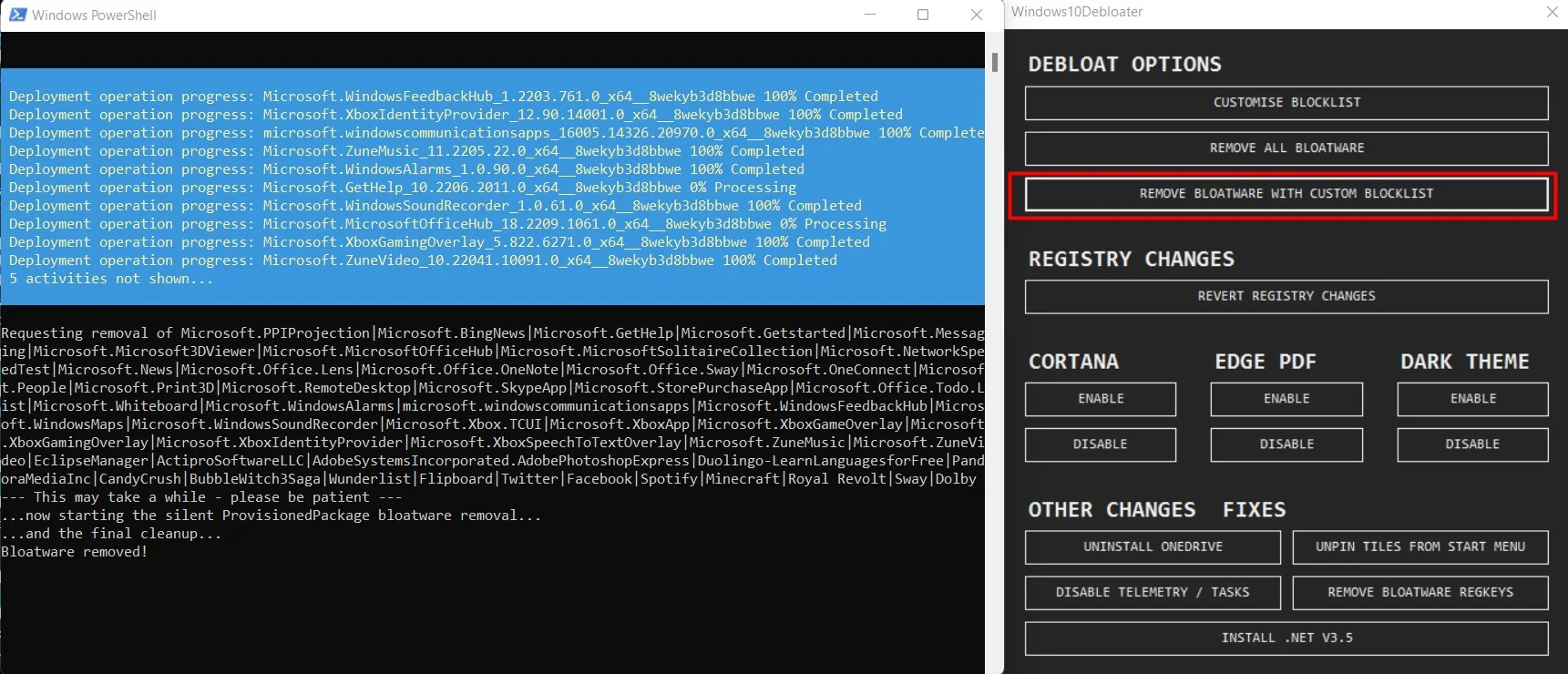Click the PowerShell vertical scrollbar thumb
The width and height of the screenshot is (1568, 674).
coord(995,62)
